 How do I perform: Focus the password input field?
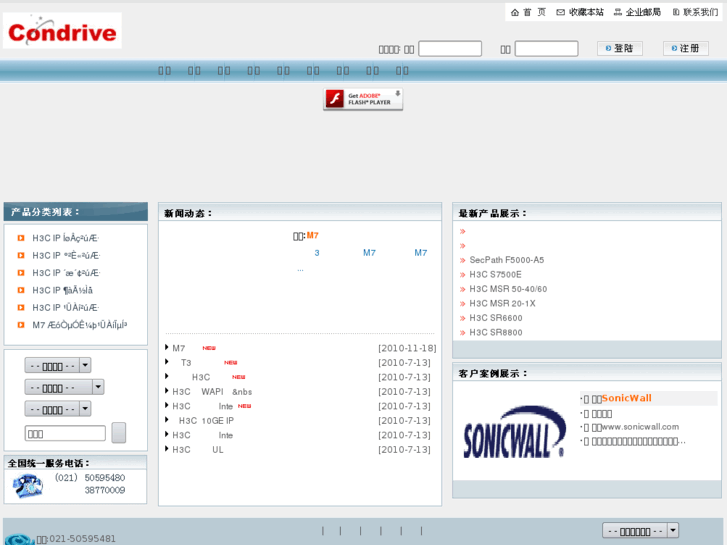point(546,49)
